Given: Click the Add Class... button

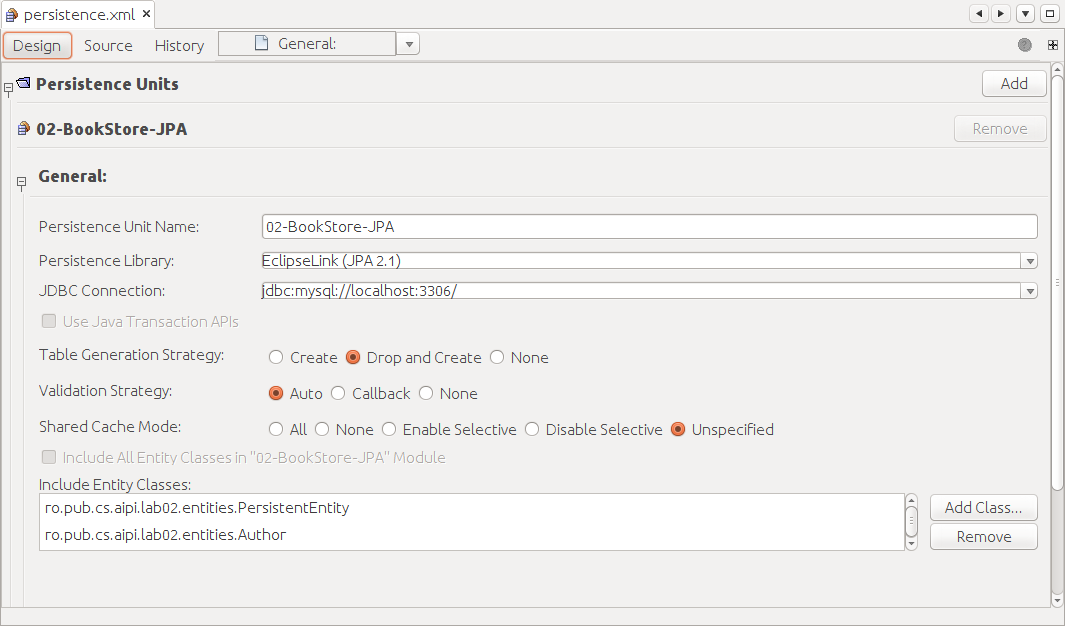Looking at the screenshot, I should 983,507.
